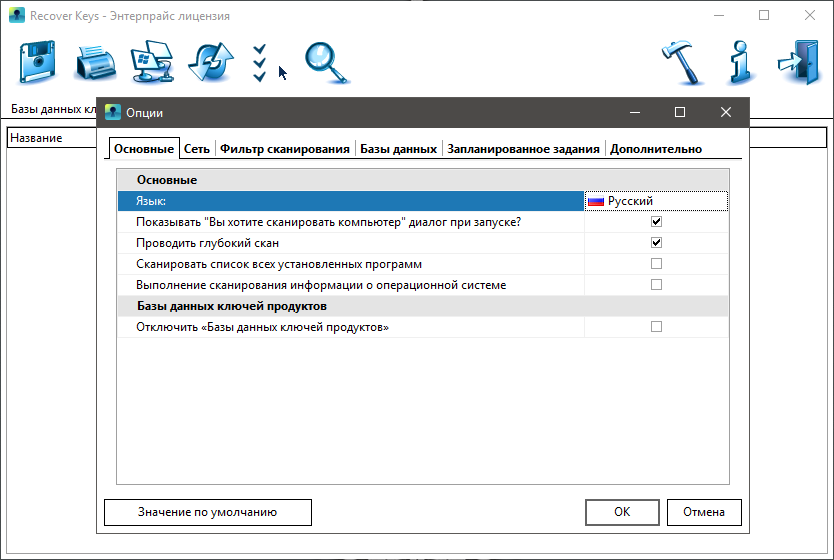The height and width of the screenshot is (560, 834).
Task: Switch to the Сеть tab
Action: (x=197, y=149)
